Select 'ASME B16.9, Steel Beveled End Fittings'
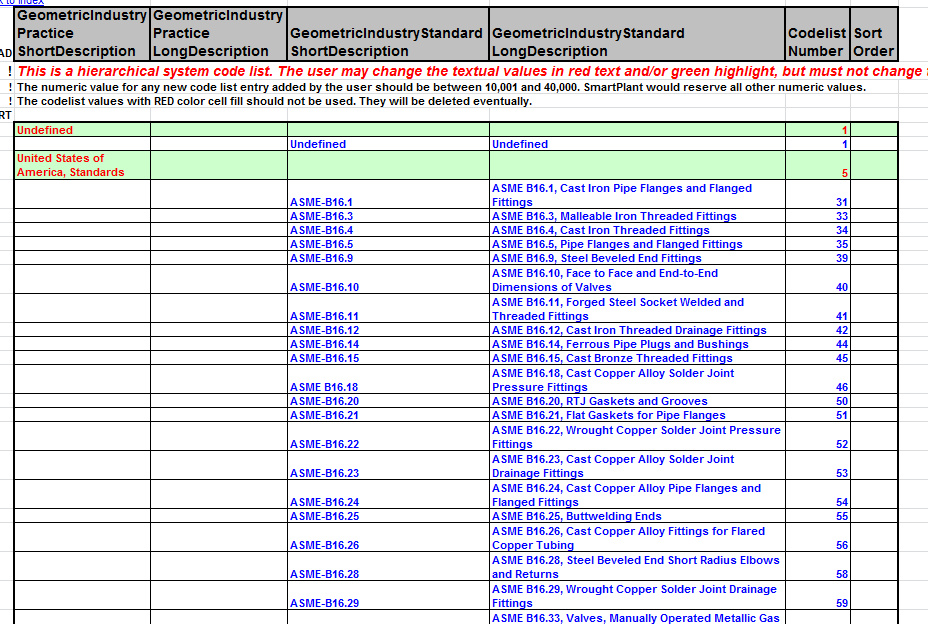The image size is (928, 624). [x=637, y=258]
